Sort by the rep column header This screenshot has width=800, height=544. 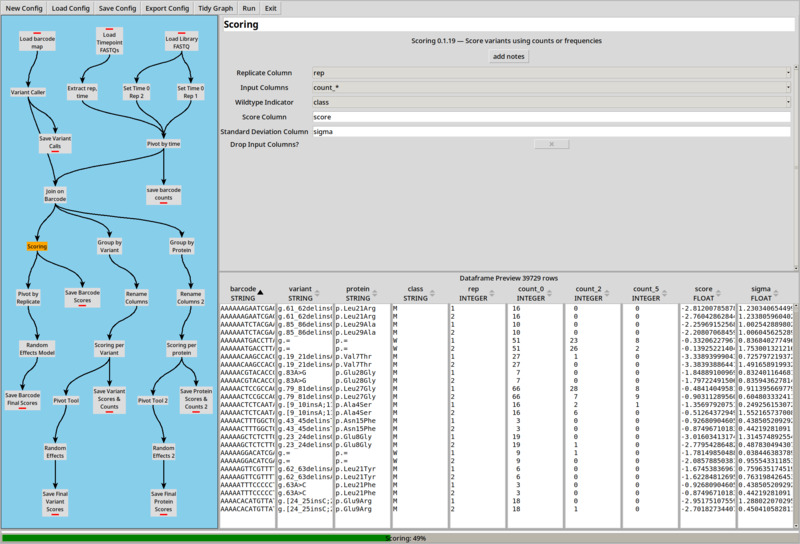click(478, 293)
